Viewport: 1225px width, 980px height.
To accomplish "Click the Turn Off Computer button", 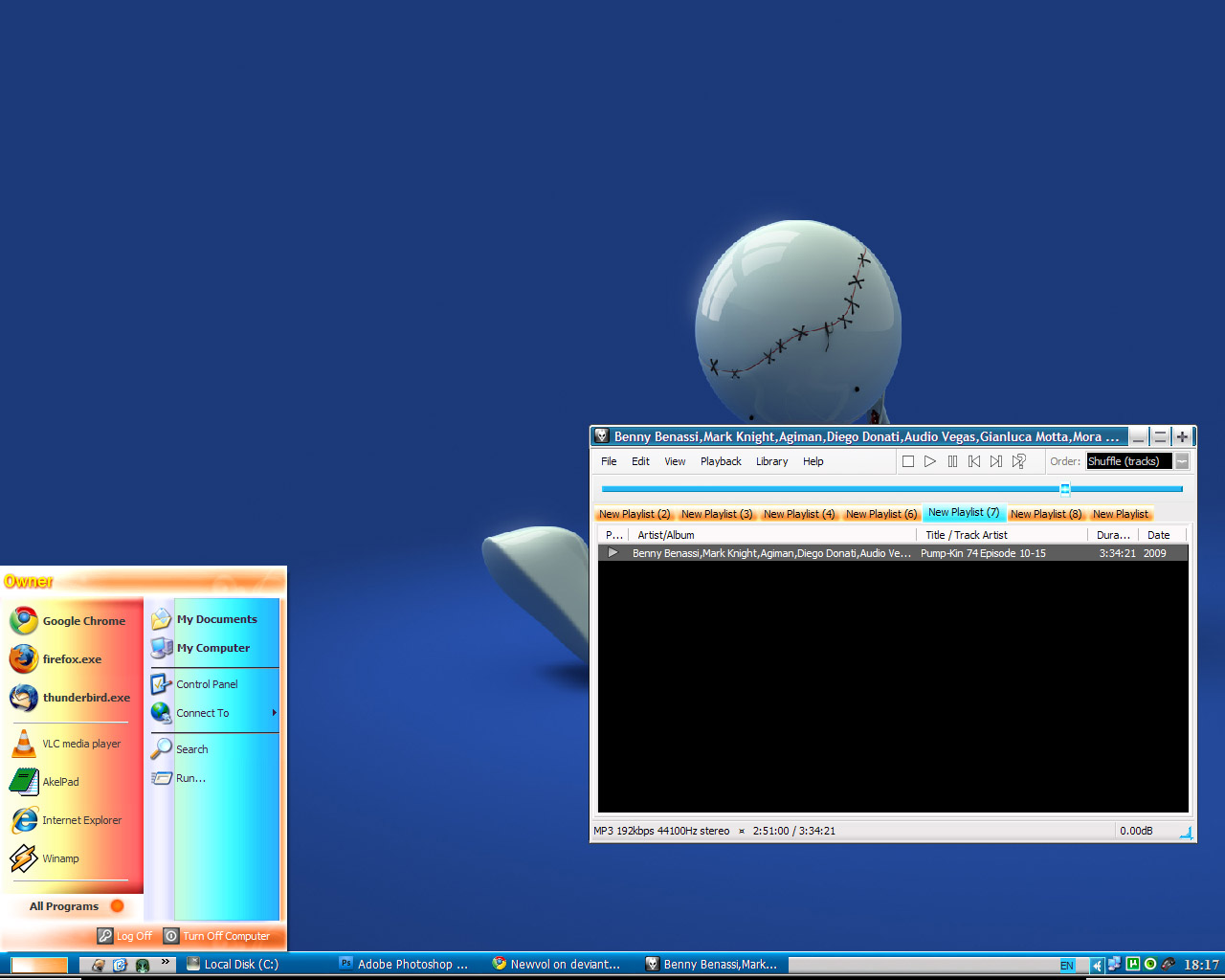I will pos(217,936).
